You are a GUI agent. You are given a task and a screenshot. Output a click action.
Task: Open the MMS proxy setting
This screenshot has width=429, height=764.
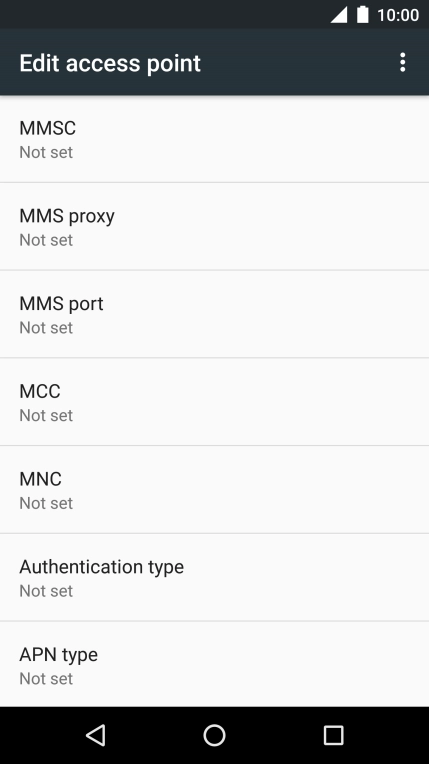(214, 227)
